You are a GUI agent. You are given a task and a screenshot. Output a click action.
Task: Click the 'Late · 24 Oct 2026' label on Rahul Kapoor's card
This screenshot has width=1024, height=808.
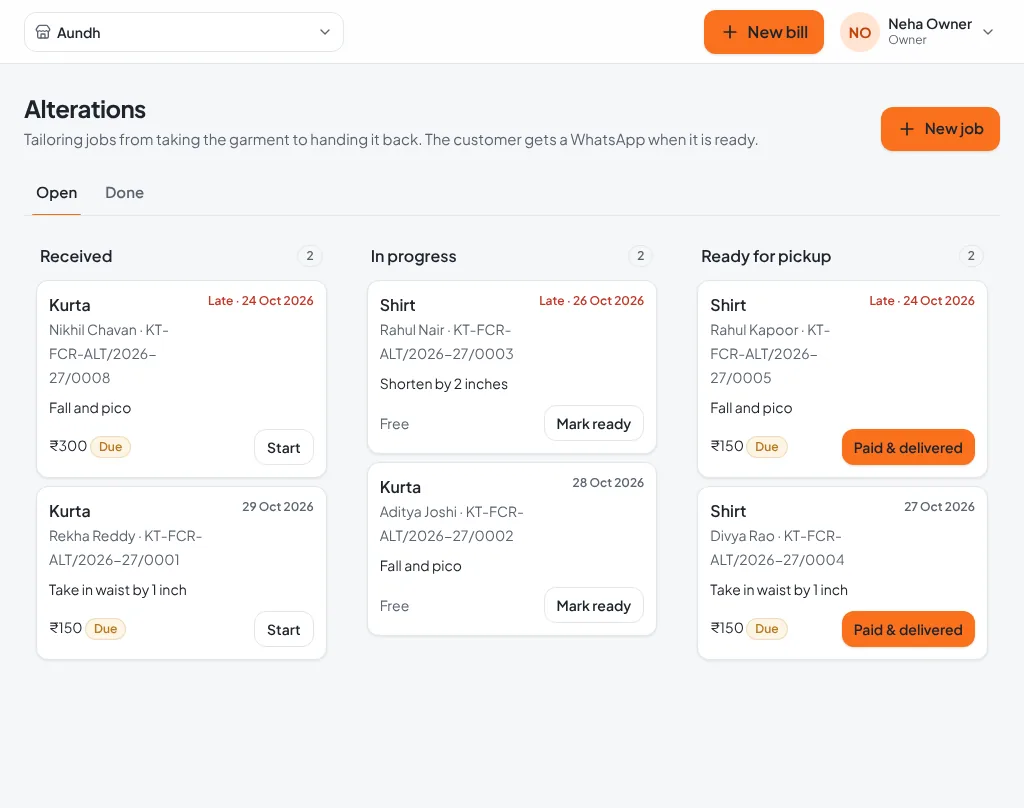pyautogui.click(x=921, y=301)
